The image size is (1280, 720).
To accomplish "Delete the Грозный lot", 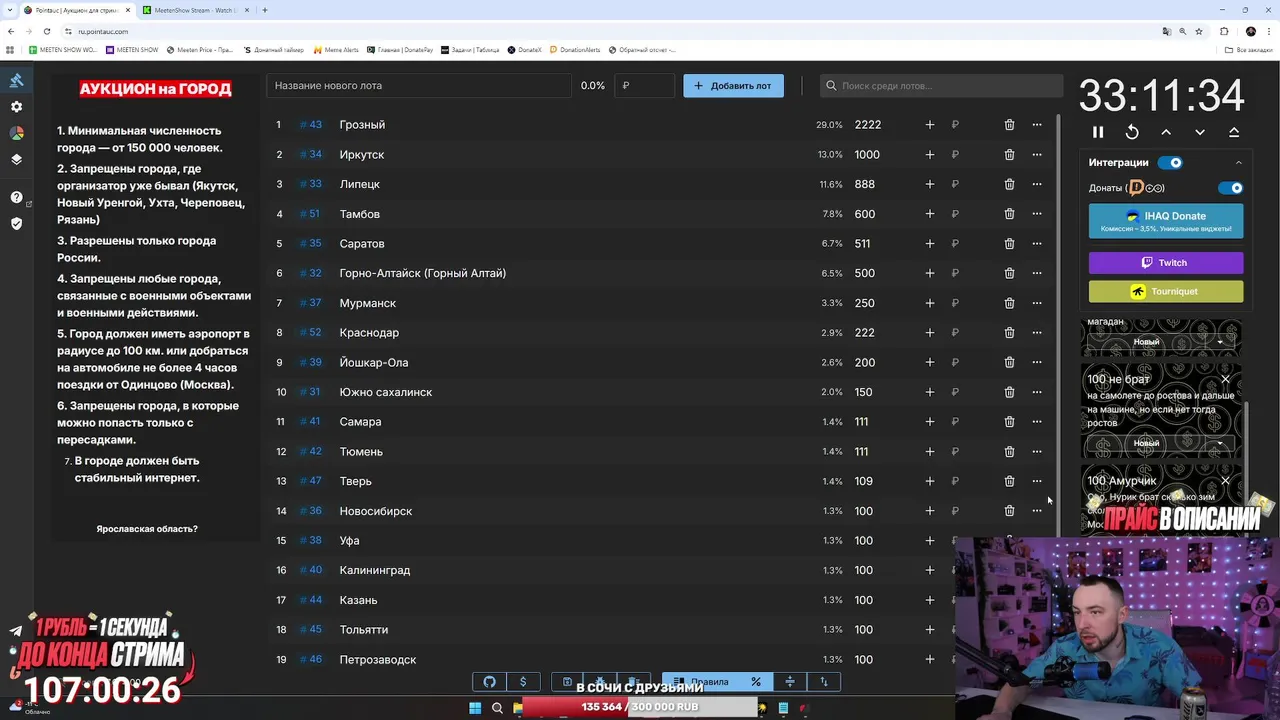I will (x=1009, y=125).
